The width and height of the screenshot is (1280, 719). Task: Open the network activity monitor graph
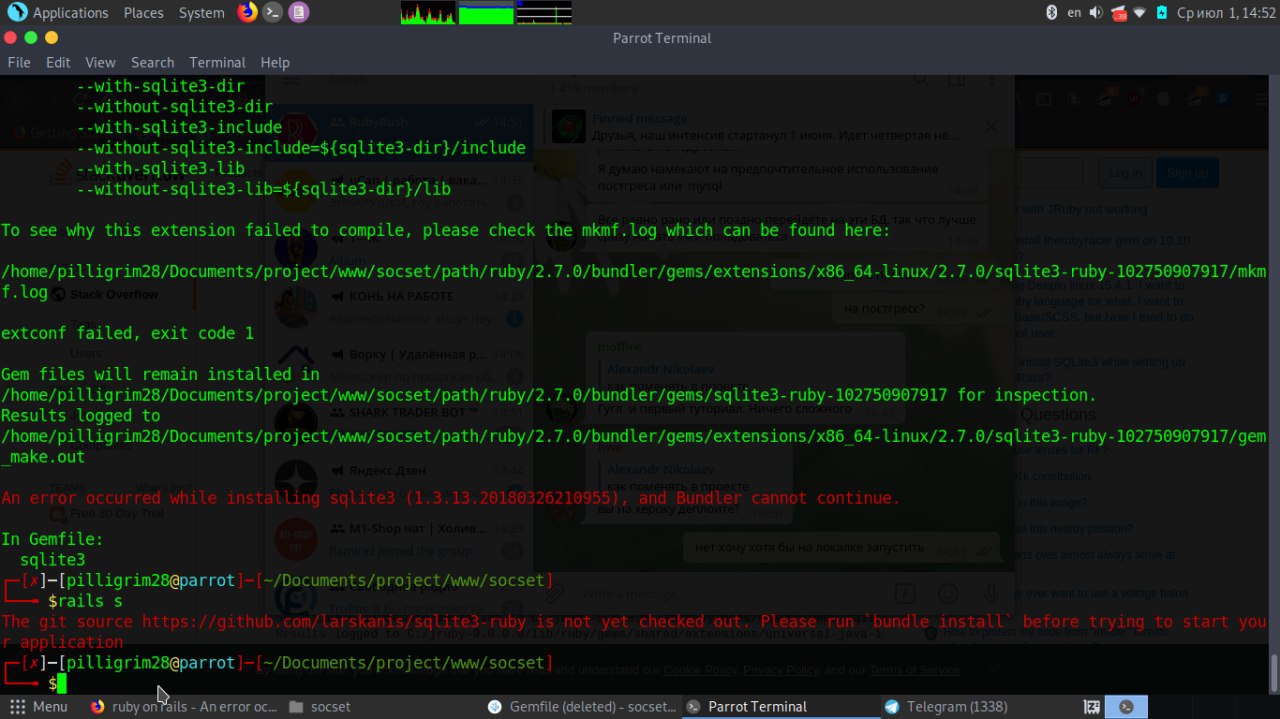click(x=544, y=12)
